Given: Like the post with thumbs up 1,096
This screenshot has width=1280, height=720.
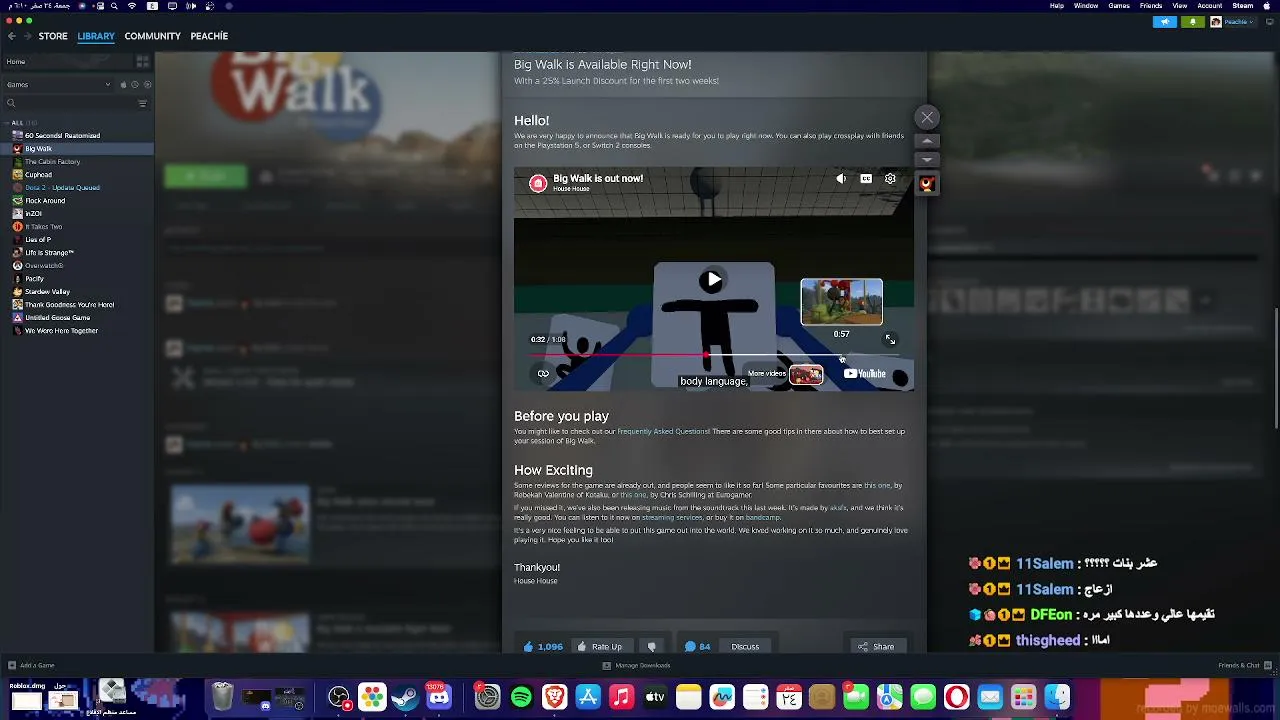Looking at the screenshot, I should 543,647.
